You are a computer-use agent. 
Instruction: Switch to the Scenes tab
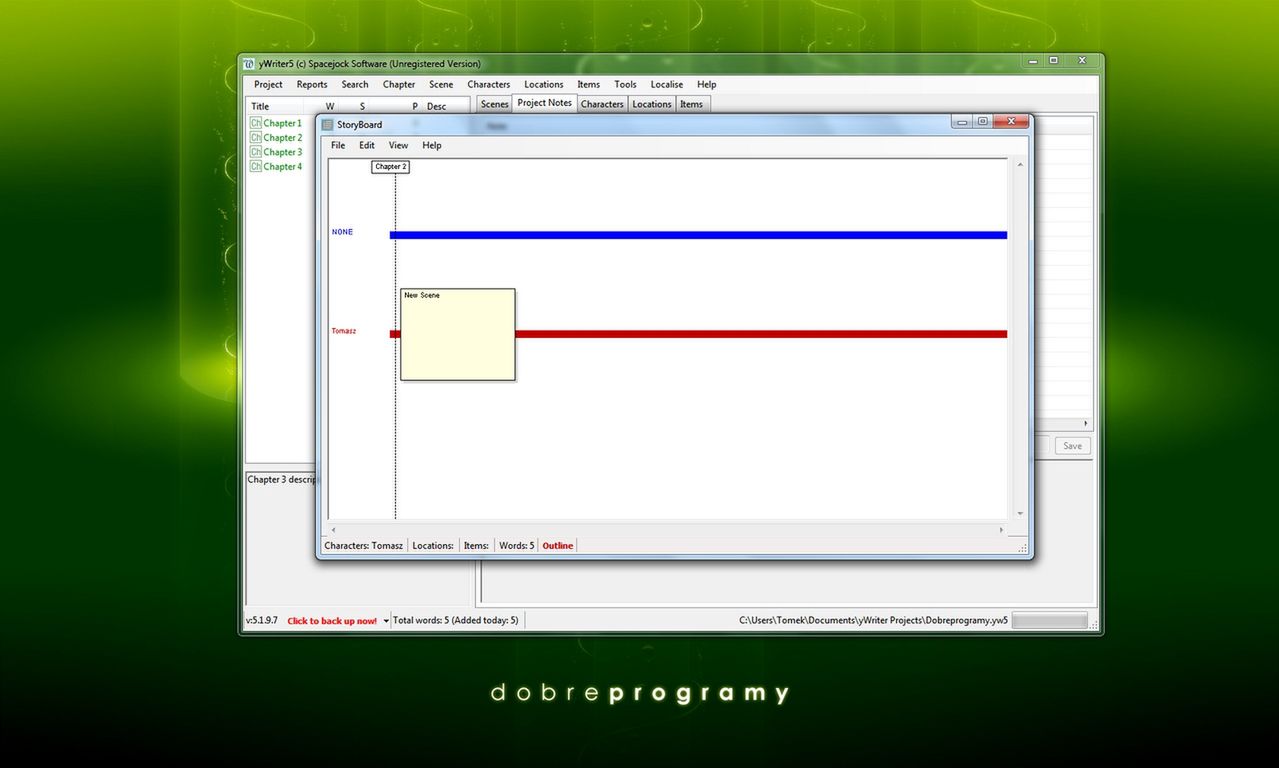pos(494,104)
